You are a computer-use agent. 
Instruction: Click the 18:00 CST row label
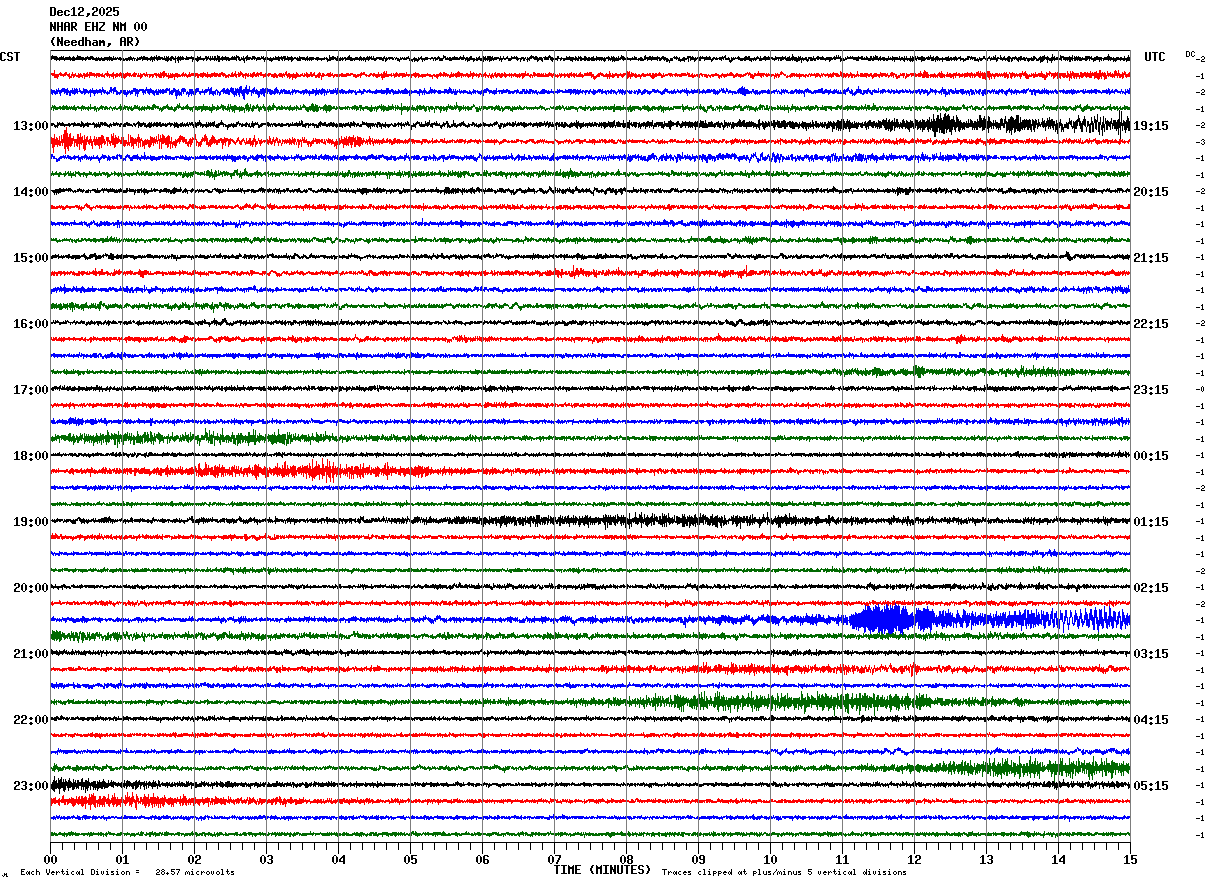coord(30,456)
